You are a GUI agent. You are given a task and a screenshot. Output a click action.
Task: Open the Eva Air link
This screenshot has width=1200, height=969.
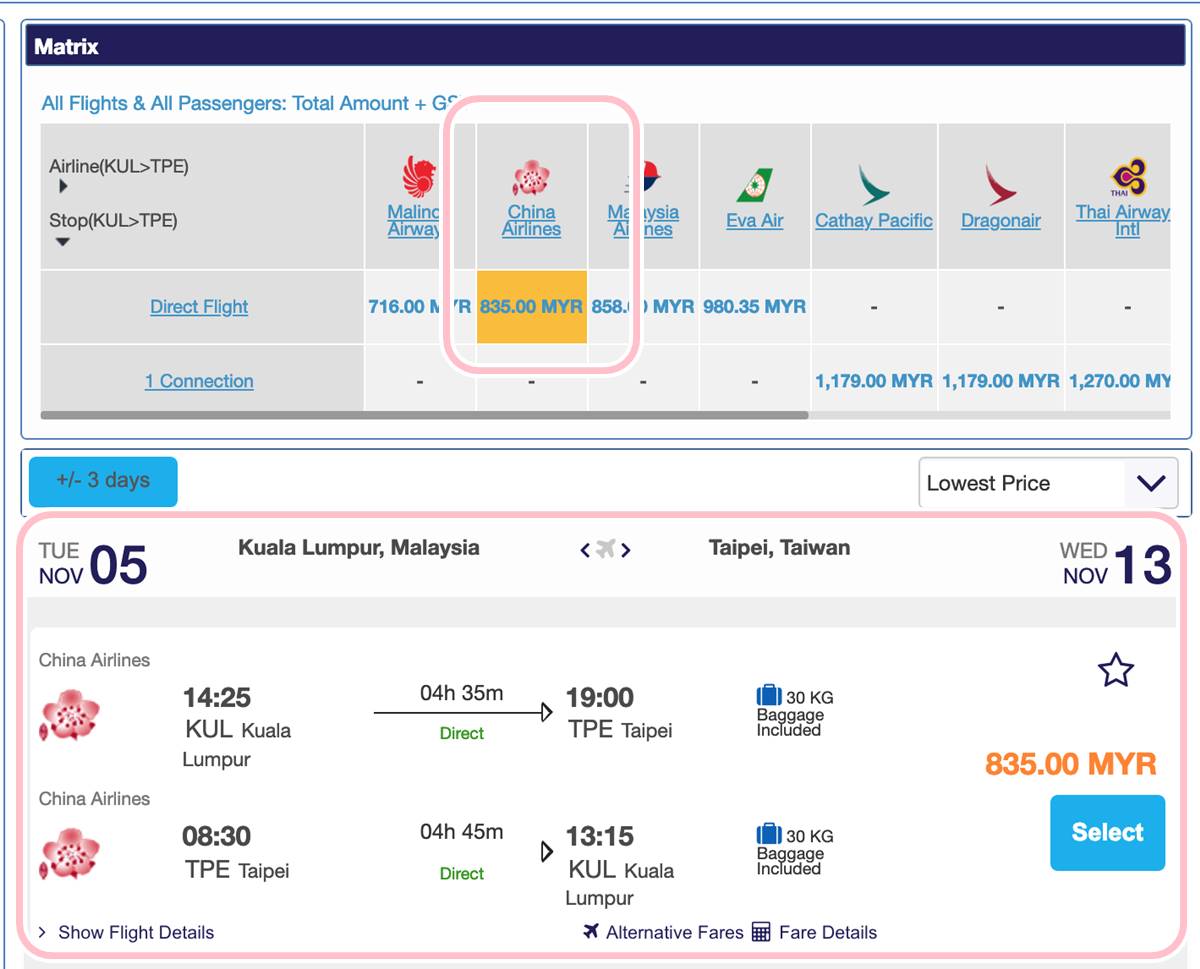click(x=755, y=220)
